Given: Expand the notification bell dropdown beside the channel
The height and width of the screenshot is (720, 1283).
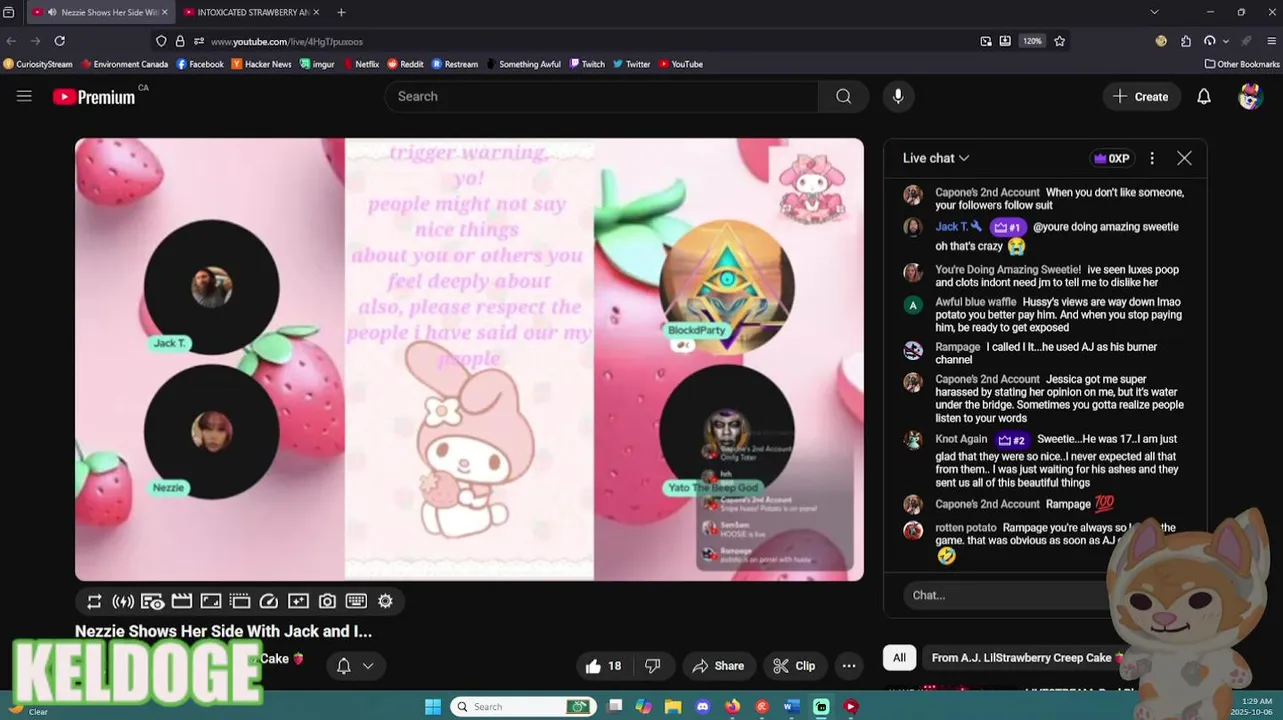Looking at the screenshot, I should coord(368,666).
